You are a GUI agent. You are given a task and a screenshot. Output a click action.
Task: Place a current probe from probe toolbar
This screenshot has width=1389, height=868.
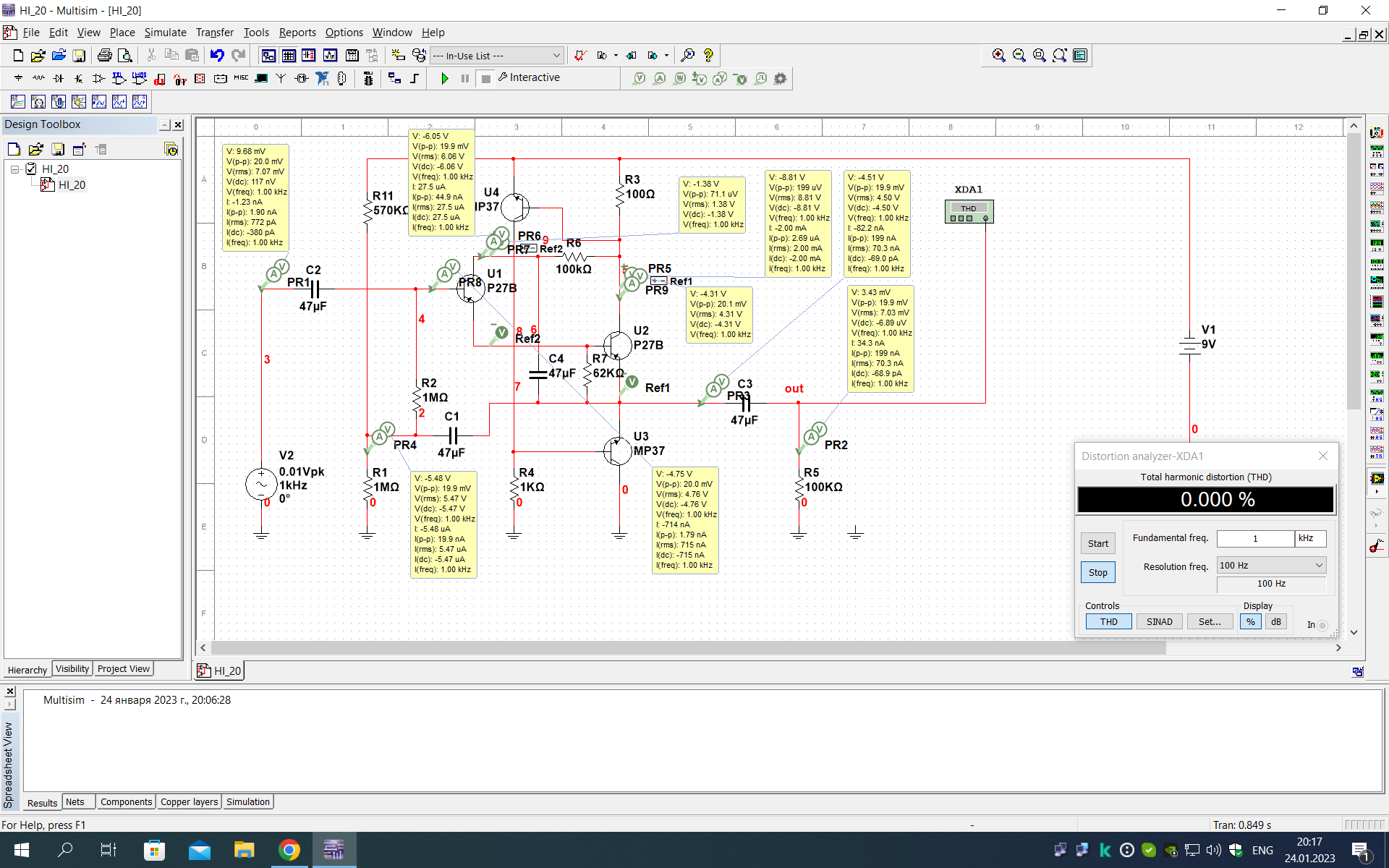coord(659,78)
